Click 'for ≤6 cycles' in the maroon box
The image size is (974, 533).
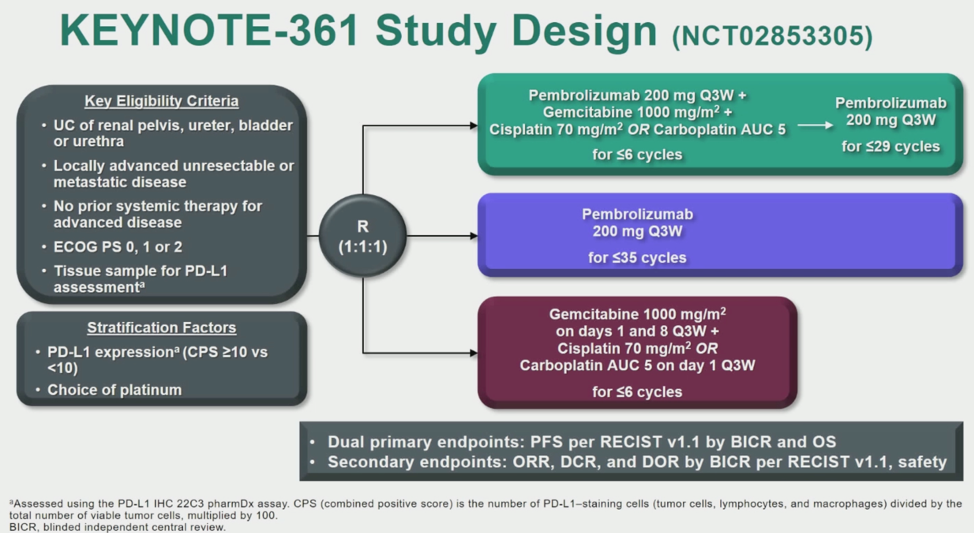click(x=637, y=392)
